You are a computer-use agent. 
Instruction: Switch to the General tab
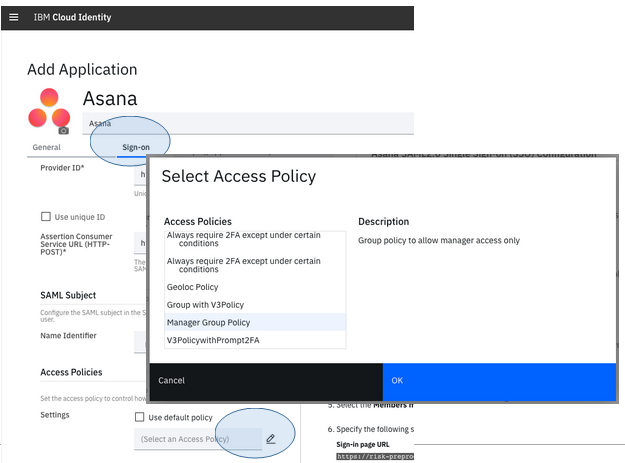(x=46, y=147)
